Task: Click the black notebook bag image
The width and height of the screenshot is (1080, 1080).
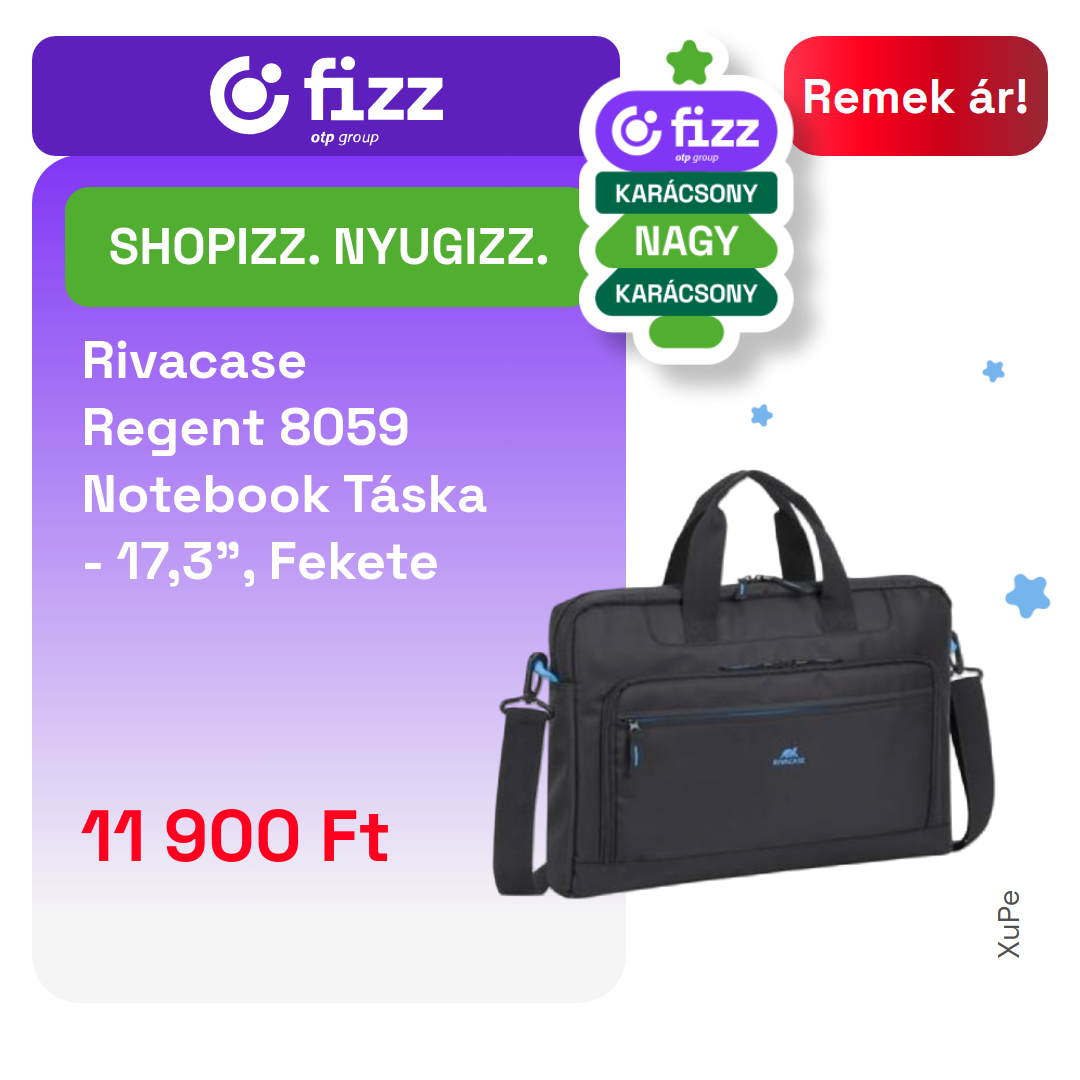Action: point(745,684)
